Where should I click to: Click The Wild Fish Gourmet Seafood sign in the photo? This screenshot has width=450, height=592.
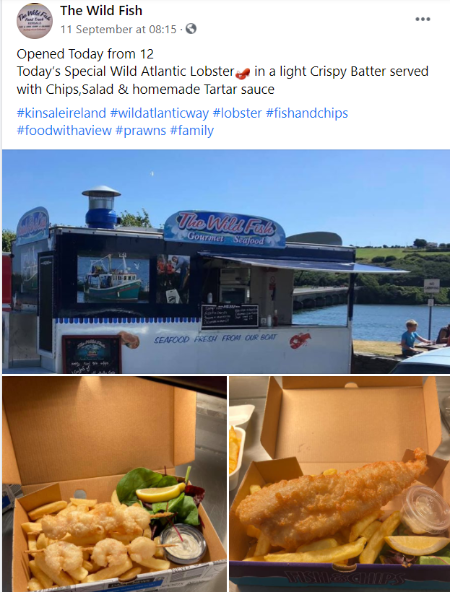[x=225, y=229]
